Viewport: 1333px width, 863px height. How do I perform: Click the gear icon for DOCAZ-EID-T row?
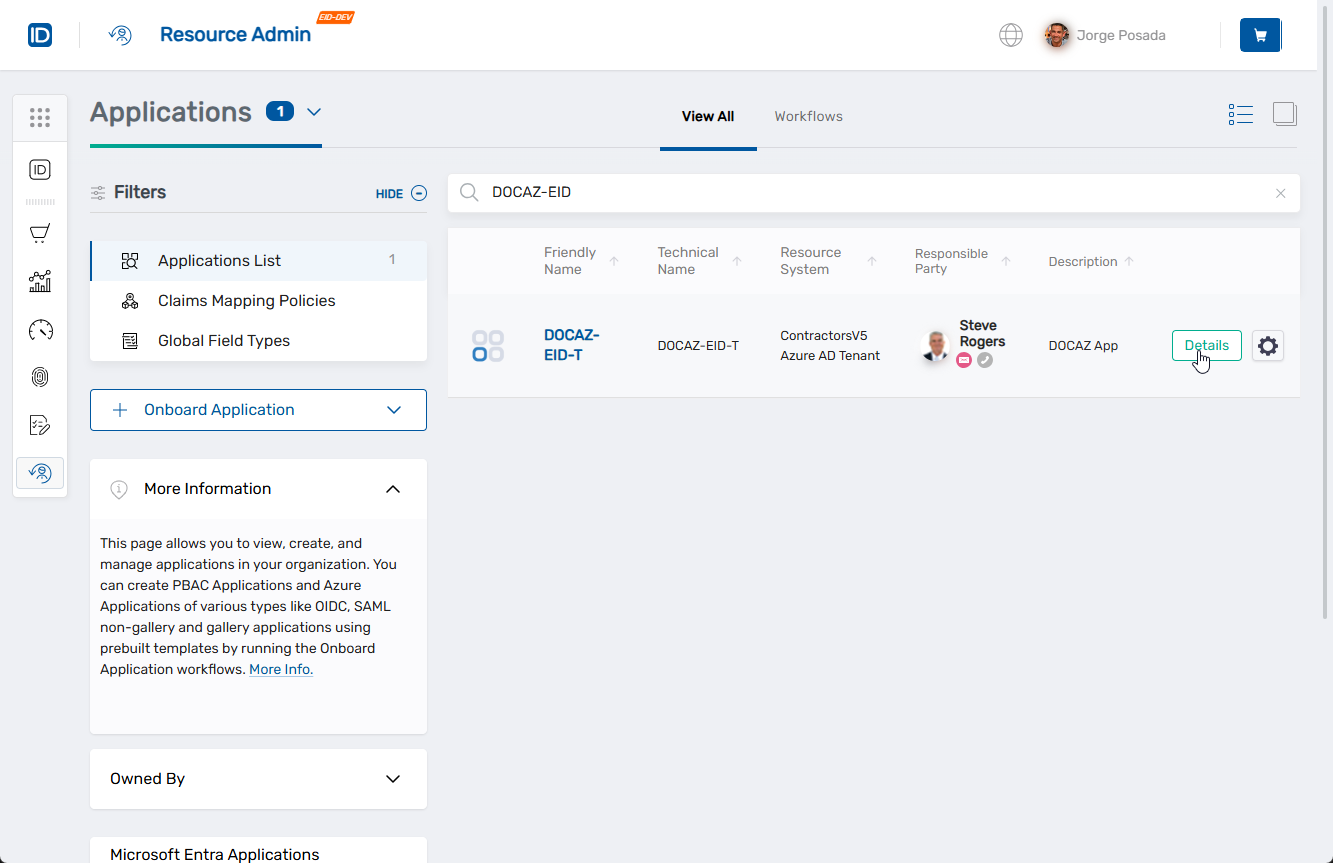(x=1267, y=346)
